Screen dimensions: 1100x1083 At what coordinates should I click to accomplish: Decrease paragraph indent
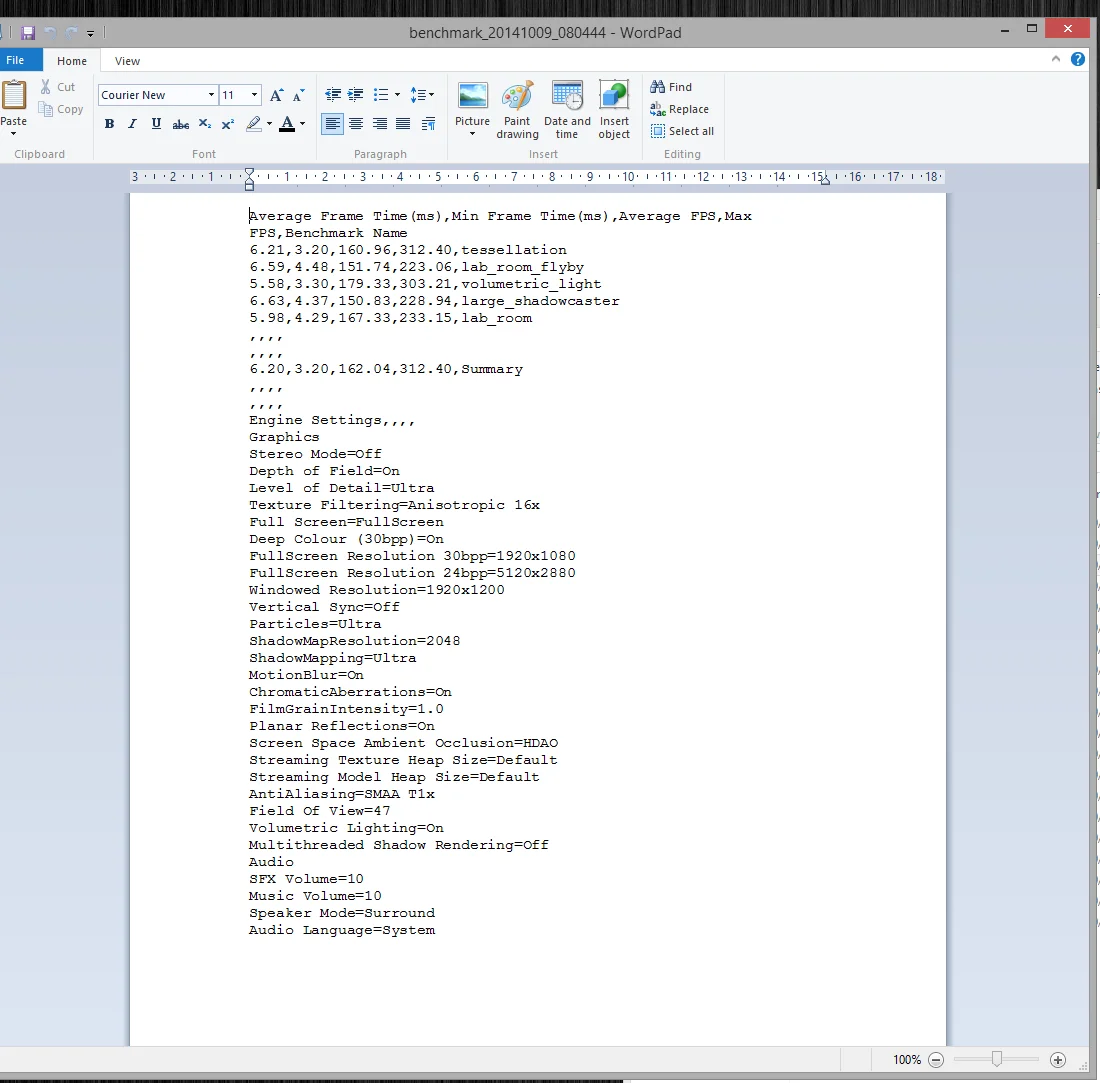[x=333, y=95]
